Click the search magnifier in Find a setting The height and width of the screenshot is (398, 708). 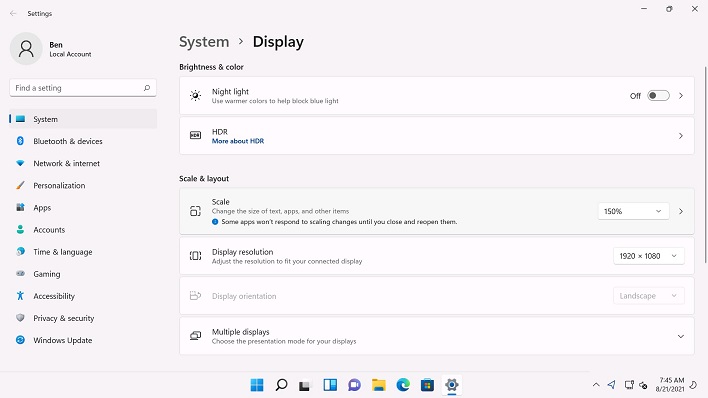pos(147,88)
